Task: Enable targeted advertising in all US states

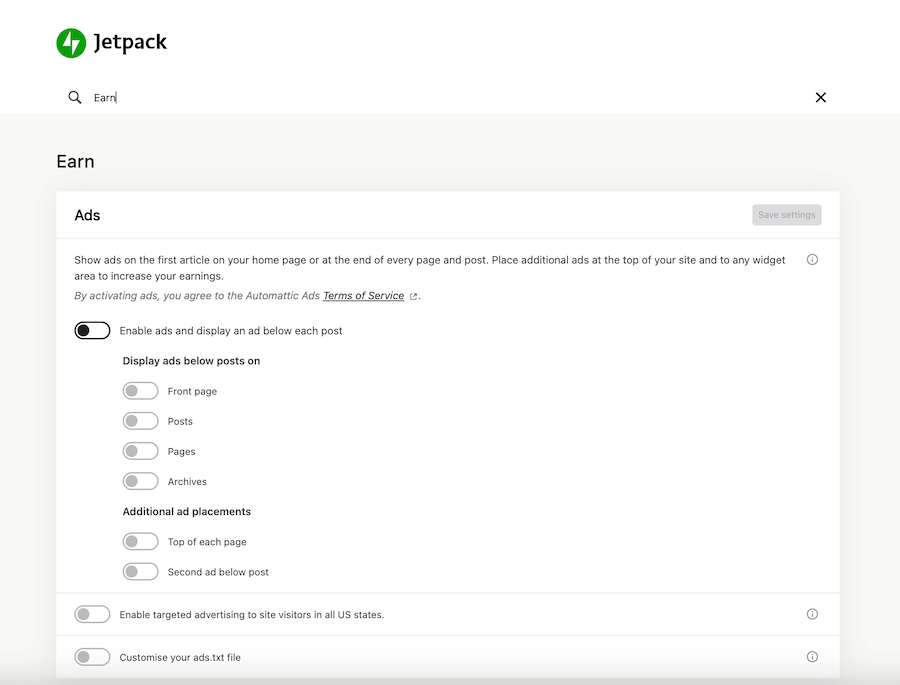Action: pos(92,614)
